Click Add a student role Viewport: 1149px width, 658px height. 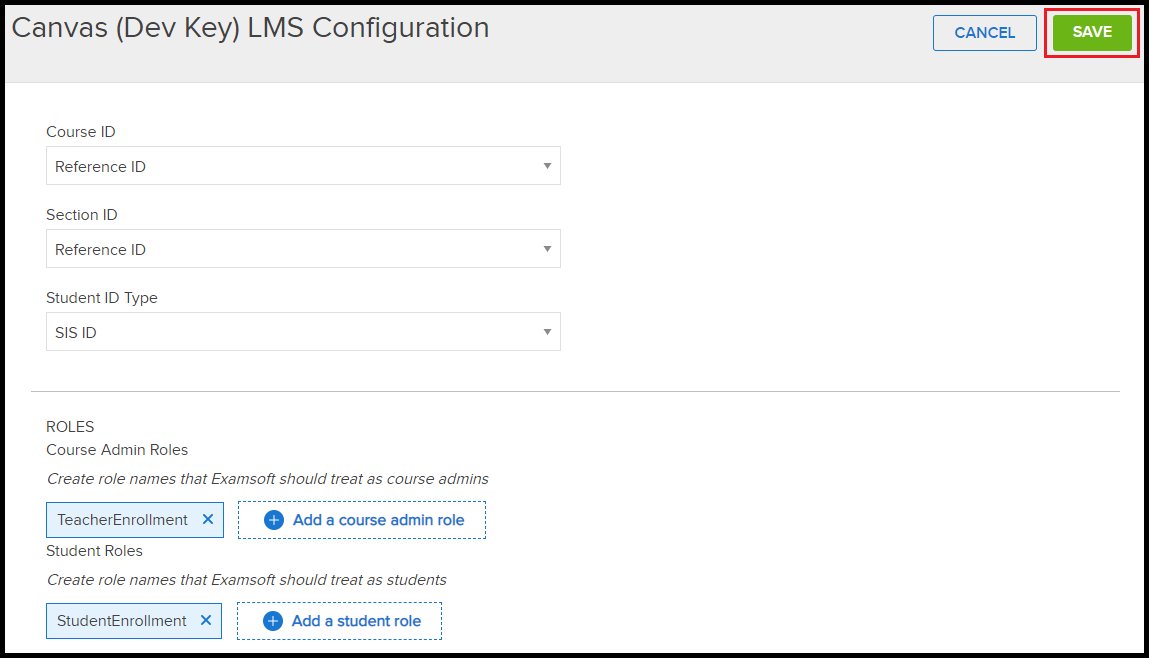[339, 620]
